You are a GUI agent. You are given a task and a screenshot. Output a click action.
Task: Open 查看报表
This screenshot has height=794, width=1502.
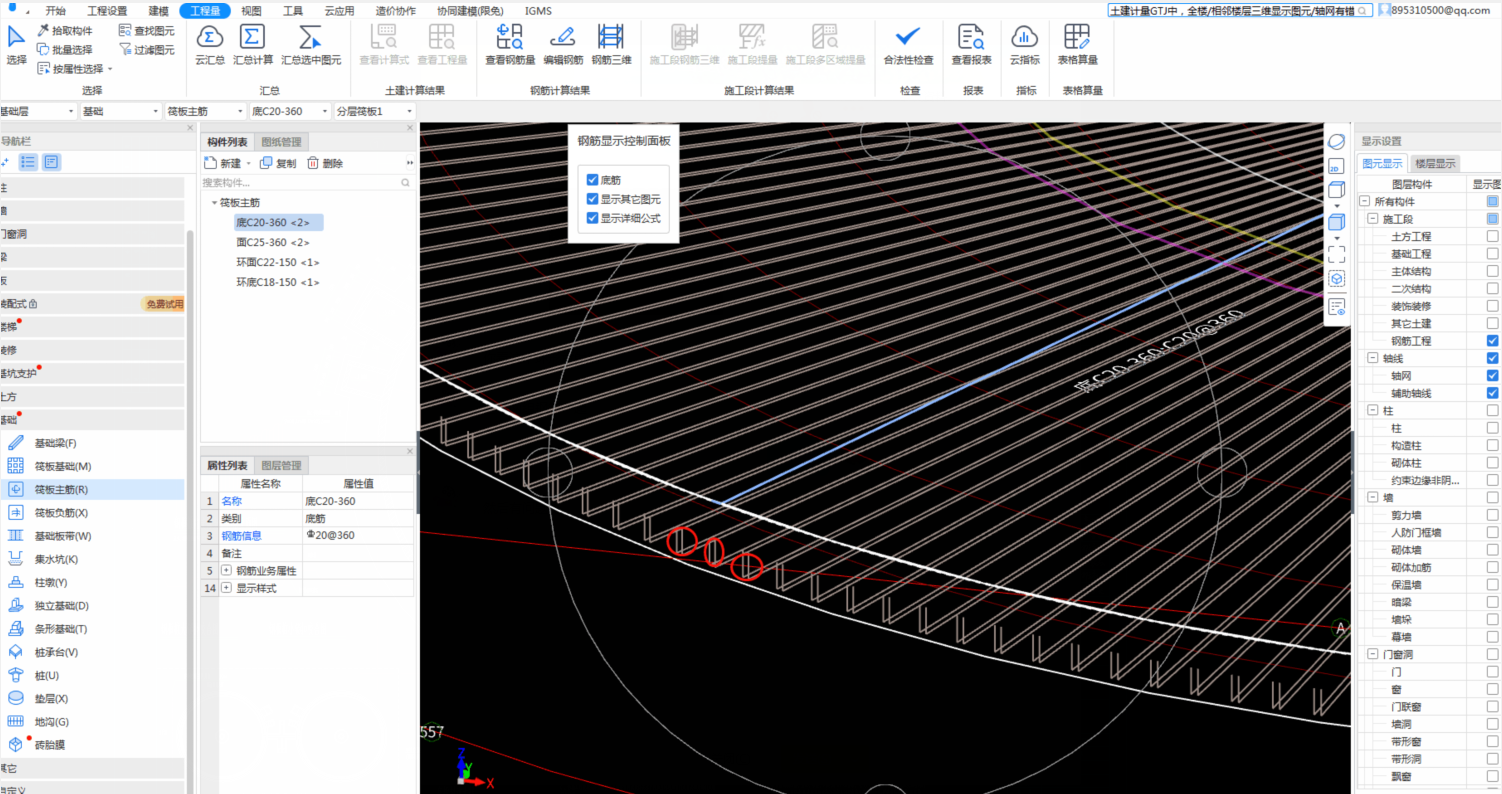971,46
